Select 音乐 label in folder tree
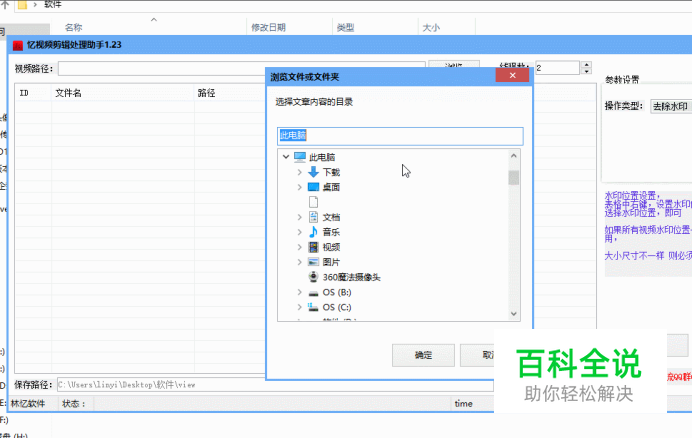The width and height of the screenshot is (692, 438). coord(331,232)
